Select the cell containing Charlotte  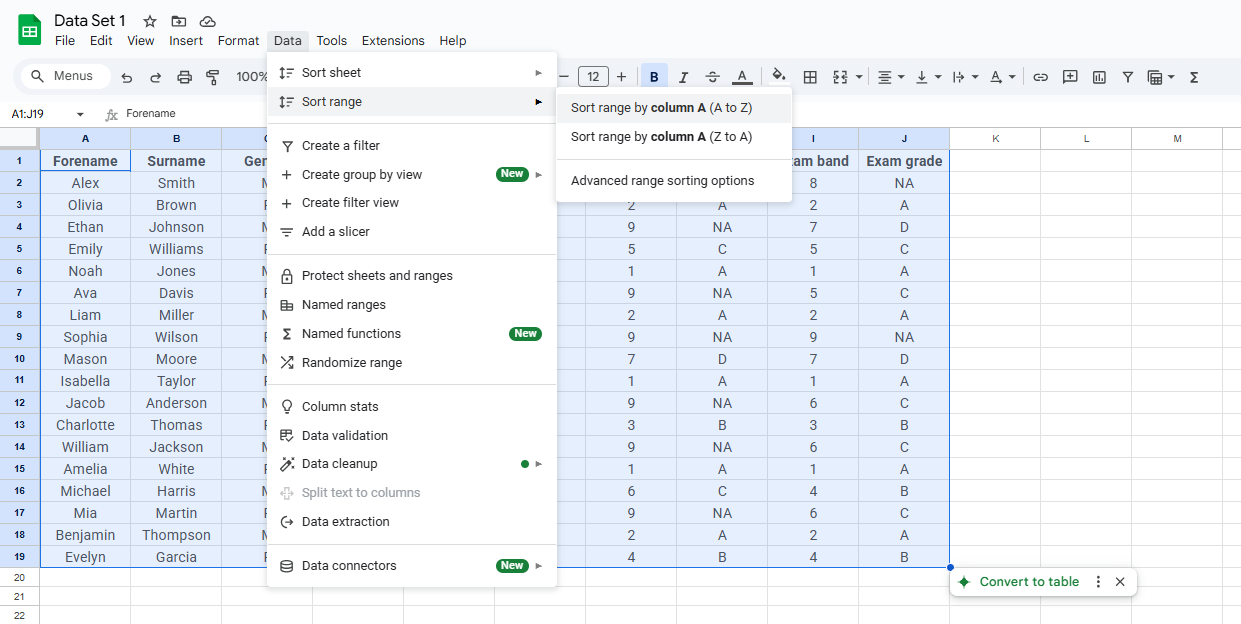[85, 425]
